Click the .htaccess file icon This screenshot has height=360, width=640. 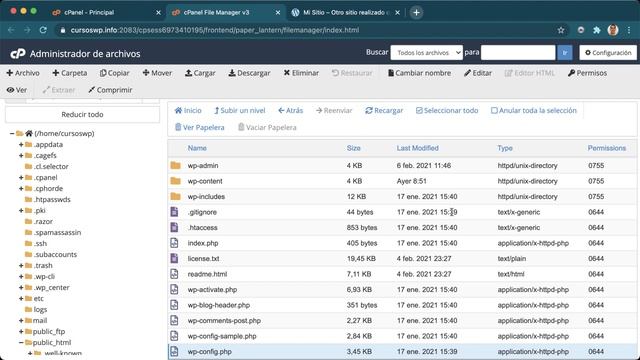(x=174, y=228)
